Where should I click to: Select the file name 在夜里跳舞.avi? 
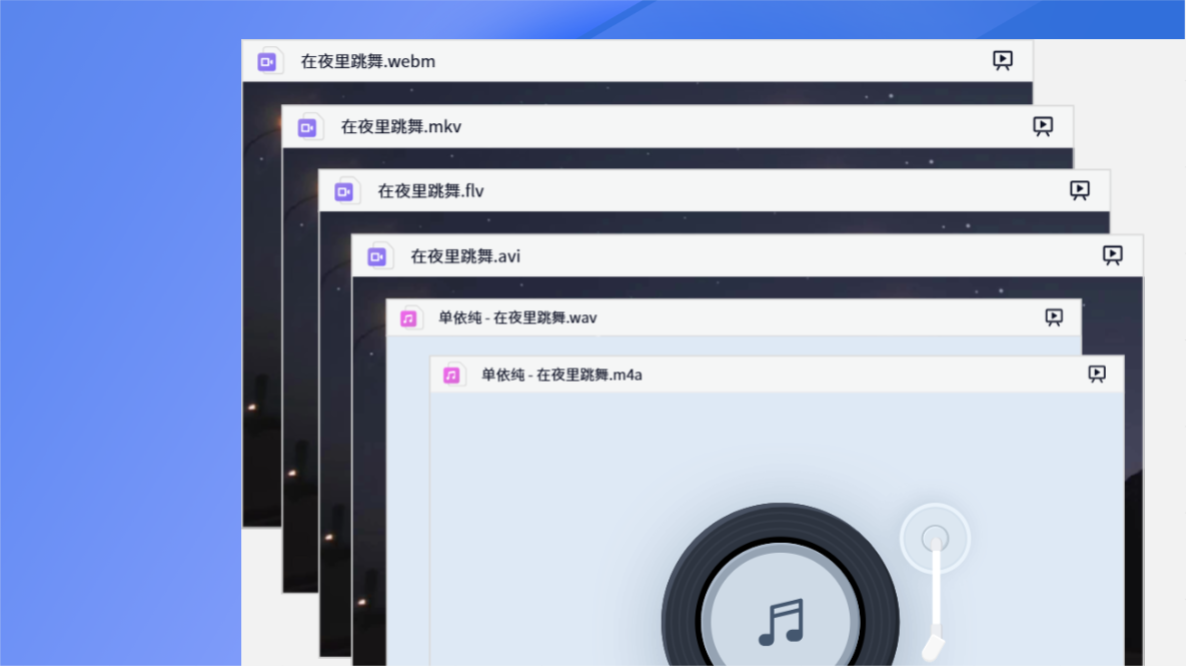click(465, 256)
